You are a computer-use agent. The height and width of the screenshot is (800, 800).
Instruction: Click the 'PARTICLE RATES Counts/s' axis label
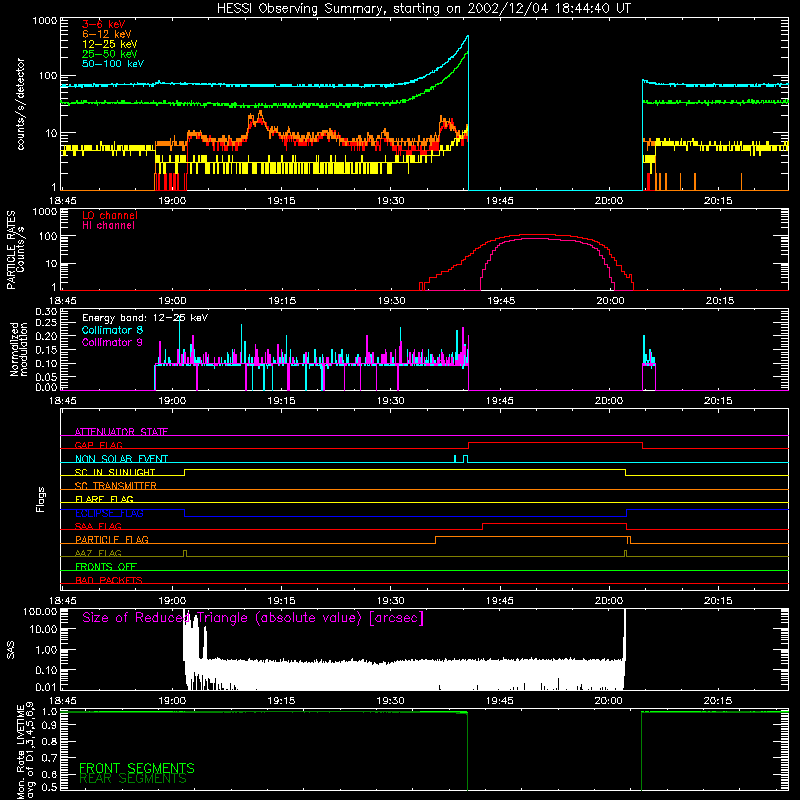tap(15, 250)
